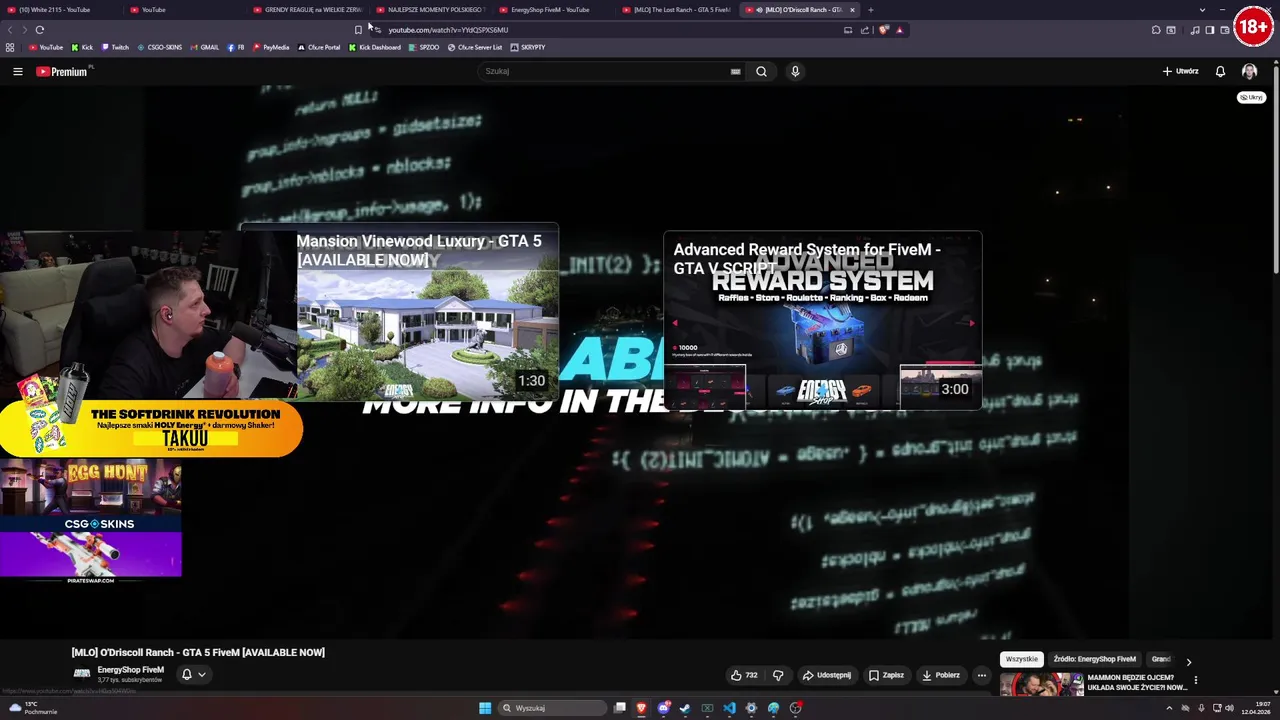Open browser apps grid icon

pos(10,47)
